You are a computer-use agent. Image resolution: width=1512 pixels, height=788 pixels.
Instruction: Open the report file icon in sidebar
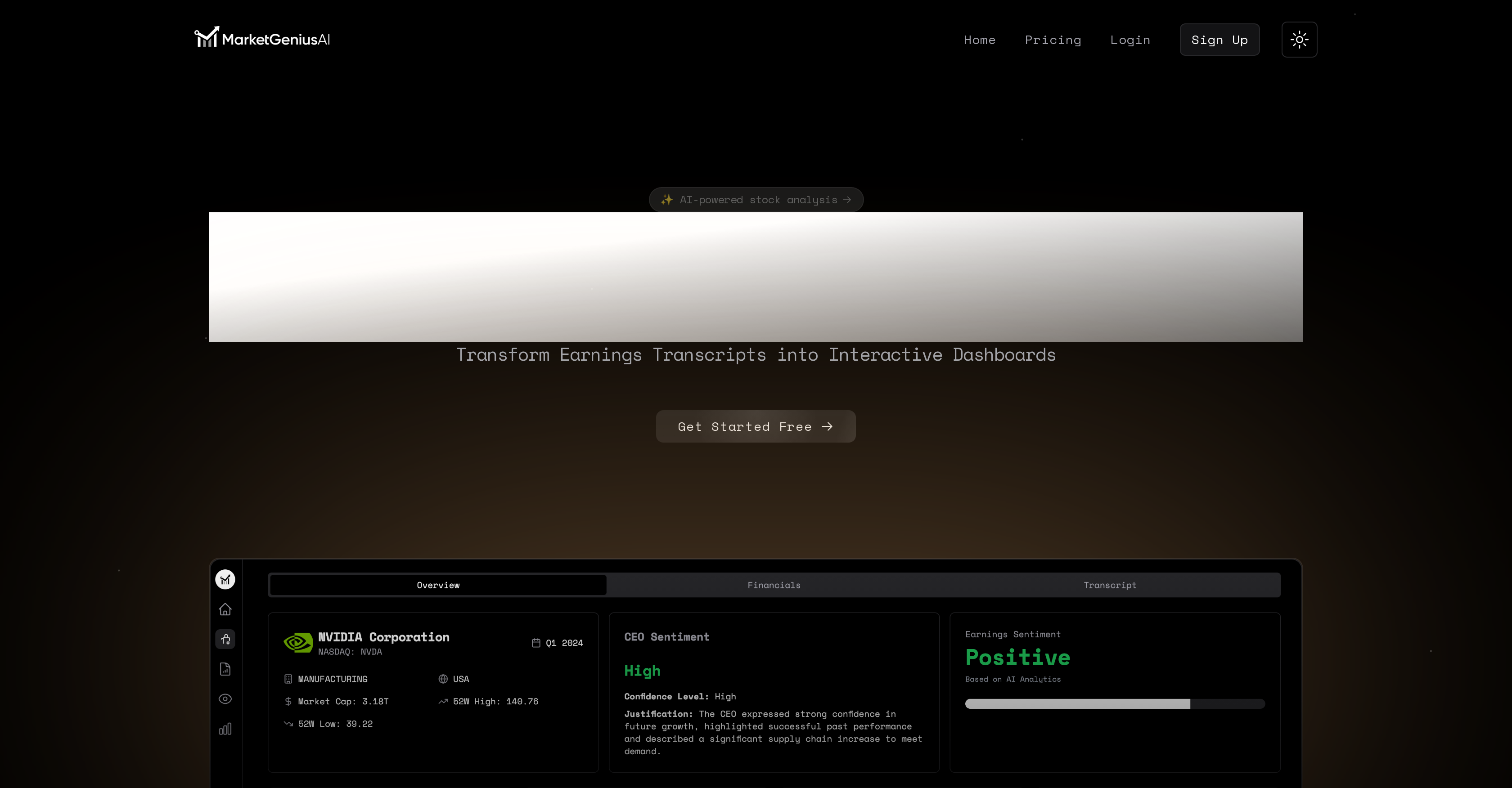(x=225, y=669)
